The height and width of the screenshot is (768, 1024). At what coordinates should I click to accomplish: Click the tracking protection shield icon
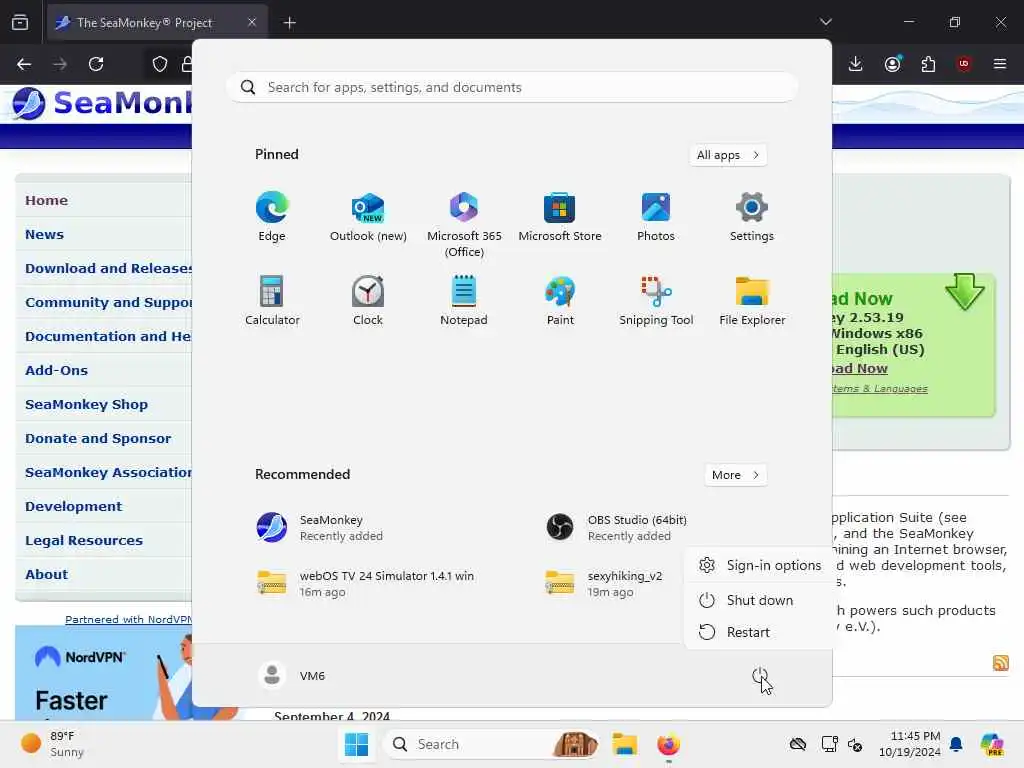pos(160,64)
